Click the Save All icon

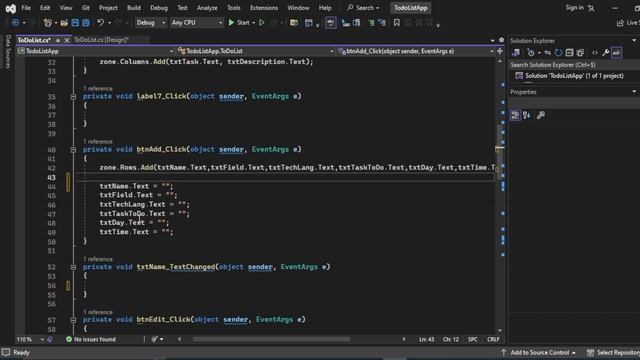pyautogui.click(x=86, y=23)
